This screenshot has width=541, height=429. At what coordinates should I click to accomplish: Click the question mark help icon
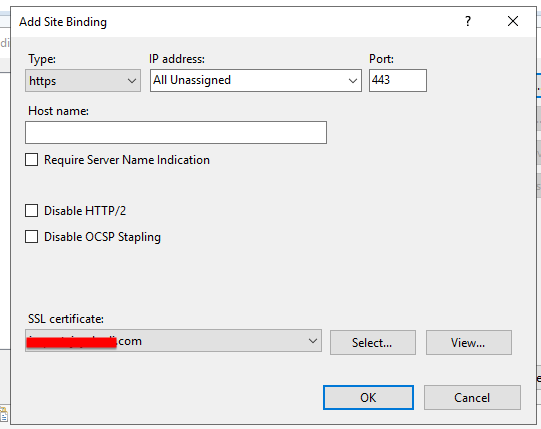click(x=468, y=21)
